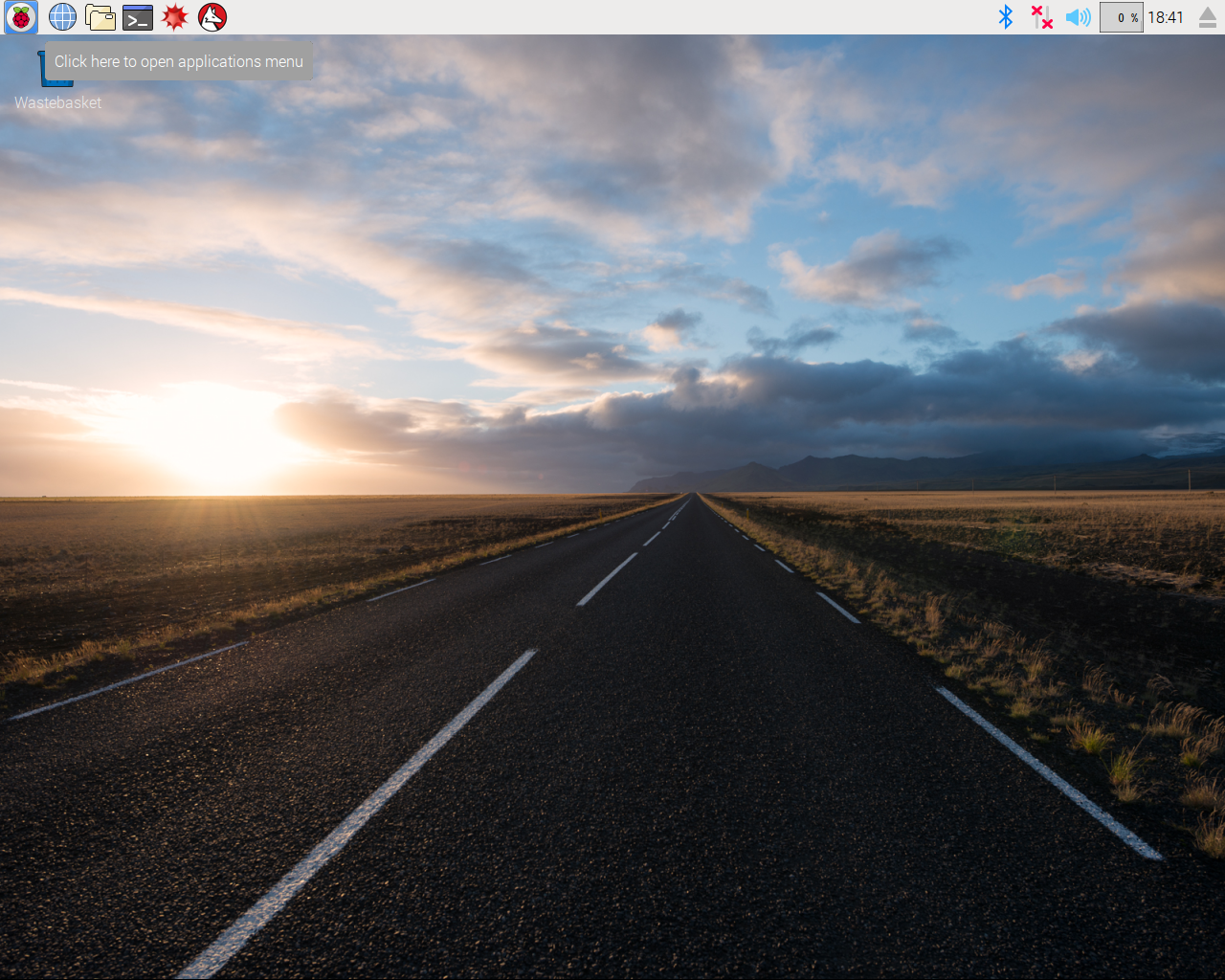Open the Bluetooth tray menu
The image size is (1225, 980).
1006,17
